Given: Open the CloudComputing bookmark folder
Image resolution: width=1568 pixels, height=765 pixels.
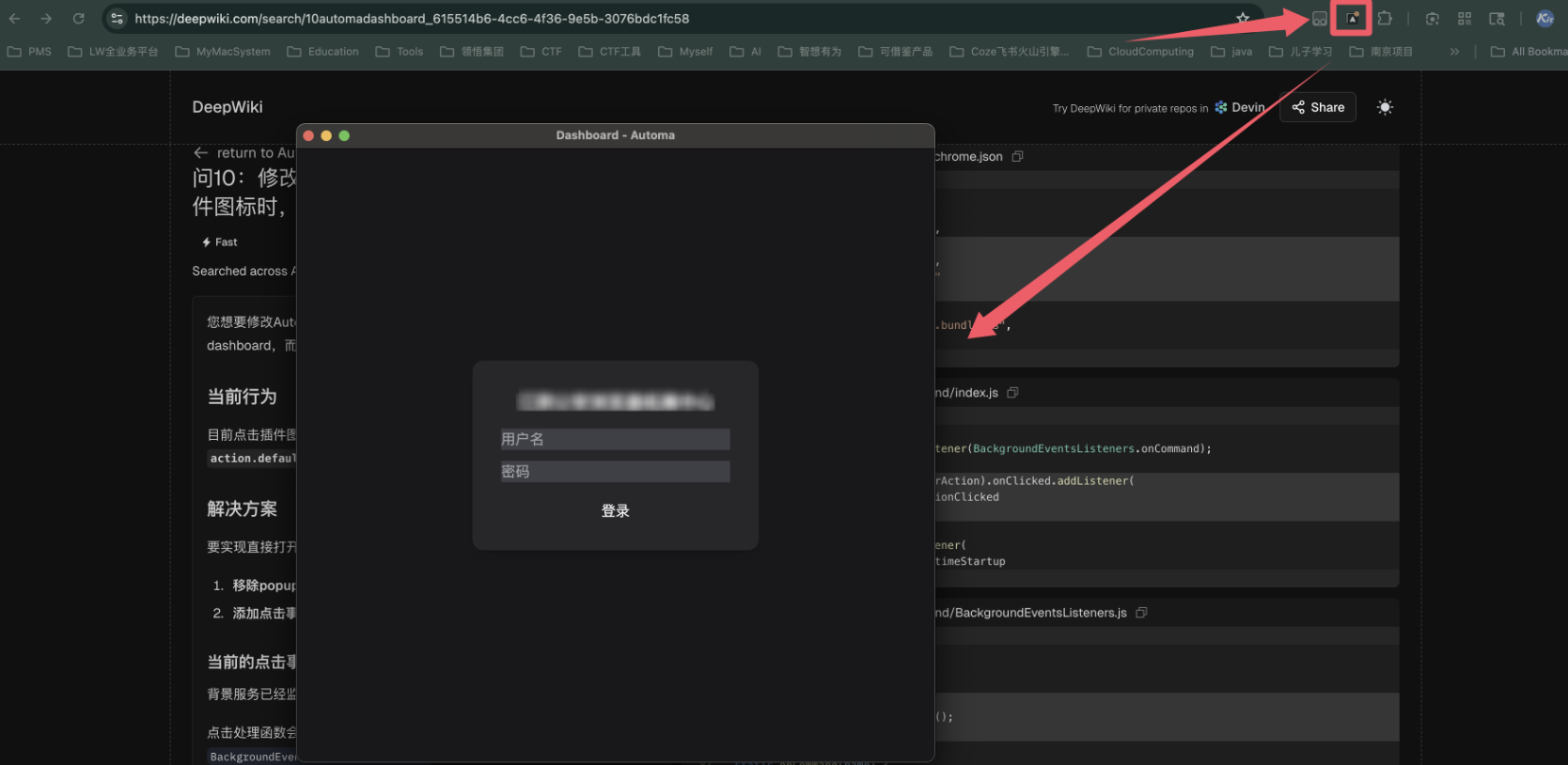Looking at the screenshot, I should (x=1140, y=52).
